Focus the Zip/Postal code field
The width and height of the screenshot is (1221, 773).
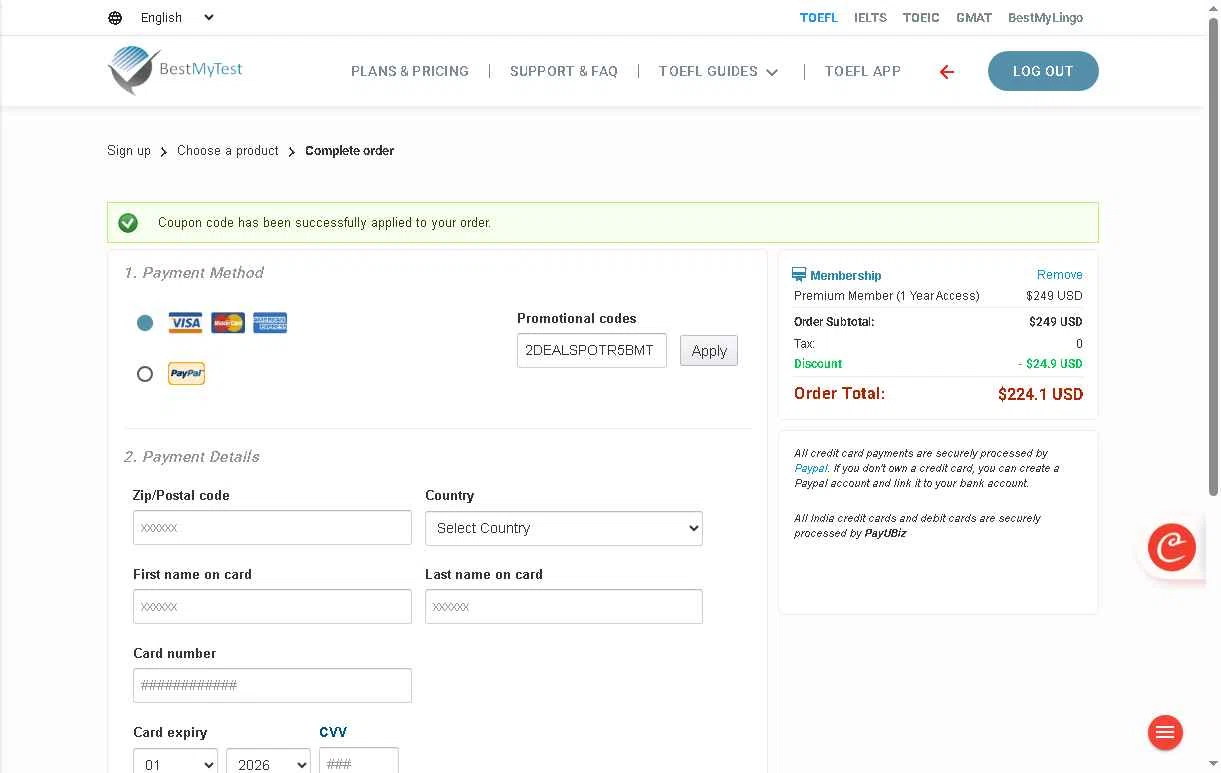coord(272,528)
